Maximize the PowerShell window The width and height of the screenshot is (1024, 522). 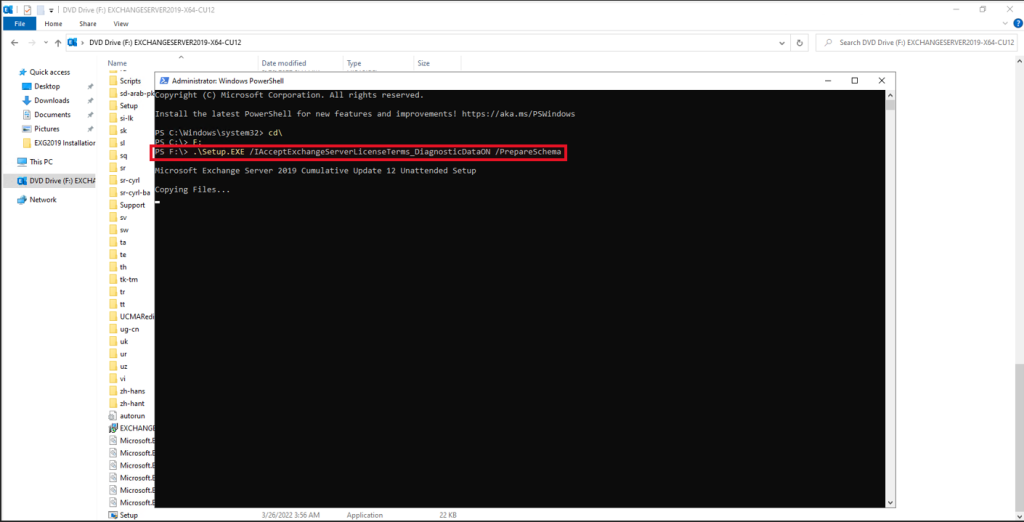pyautogui.click(x=854, y=81)
